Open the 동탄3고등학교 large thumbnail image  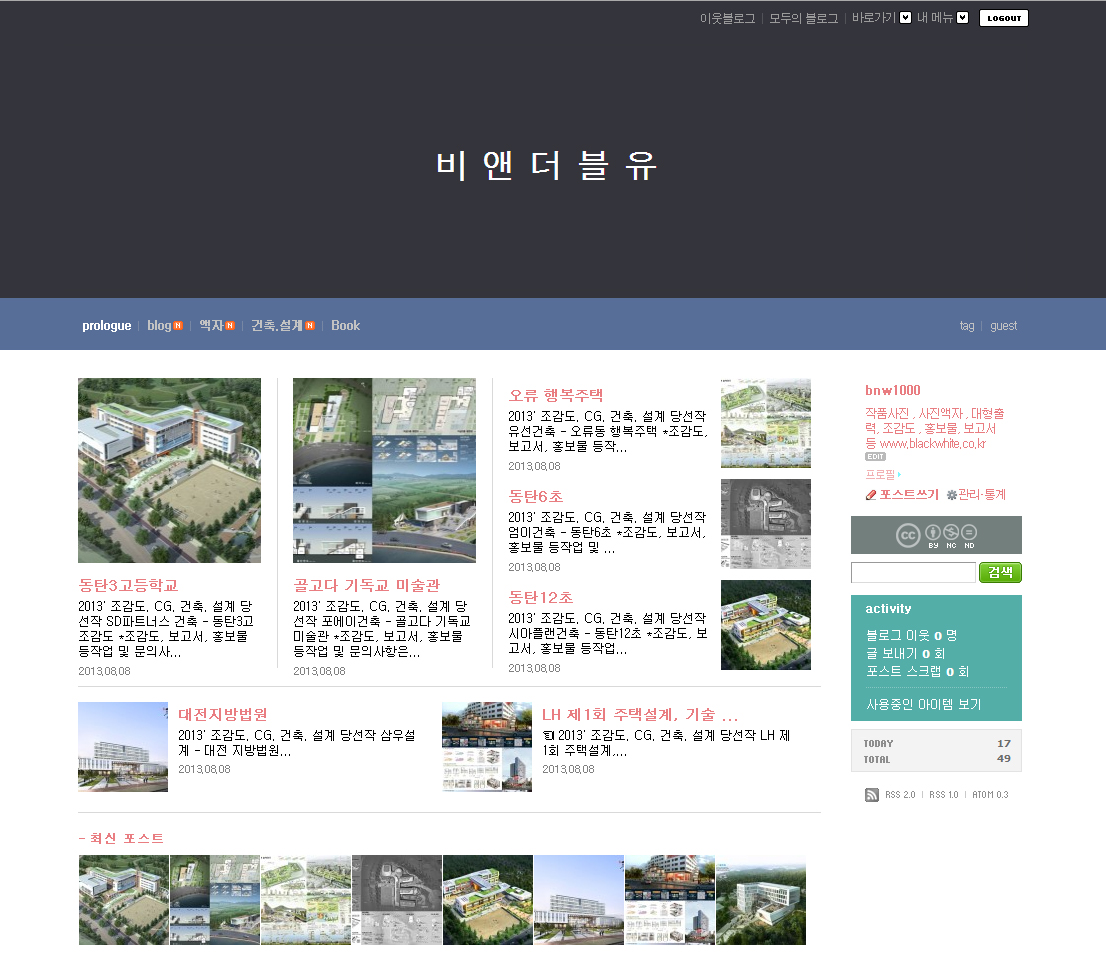[x=169, y=470]
